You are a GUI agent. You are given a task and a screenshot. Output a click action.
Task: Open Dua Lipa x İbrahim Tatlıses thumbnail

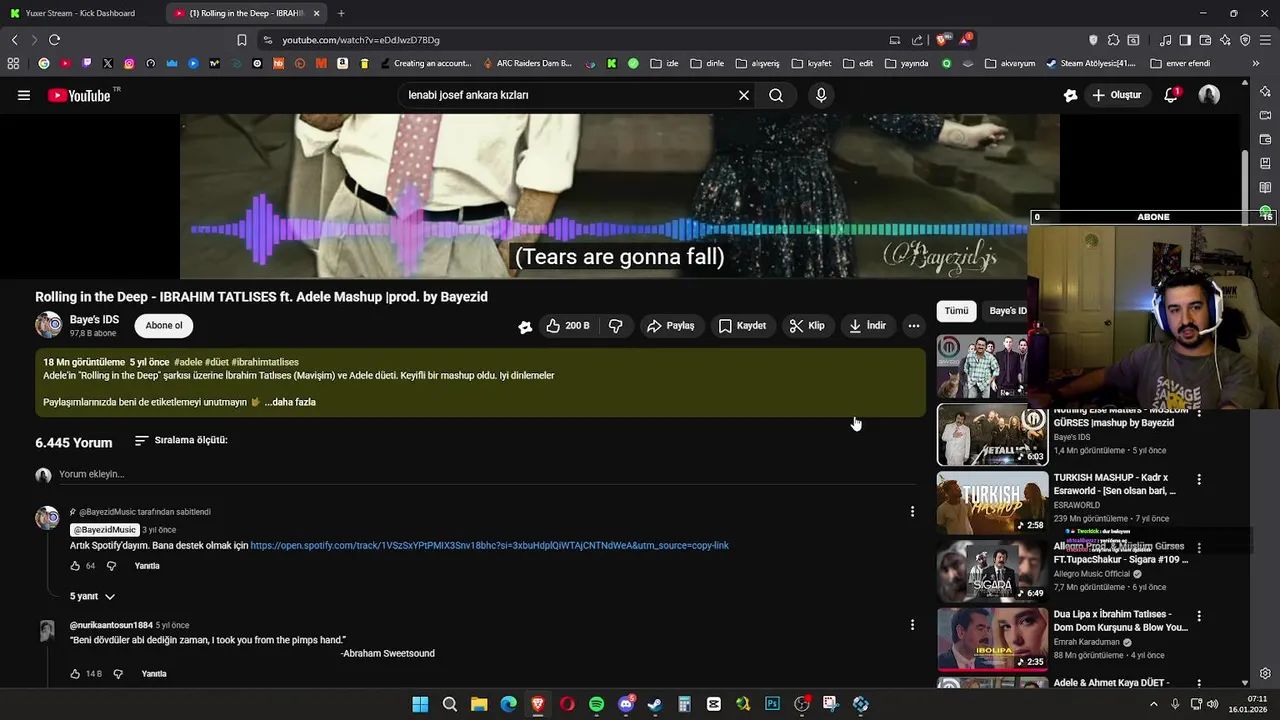coord(992,639)
